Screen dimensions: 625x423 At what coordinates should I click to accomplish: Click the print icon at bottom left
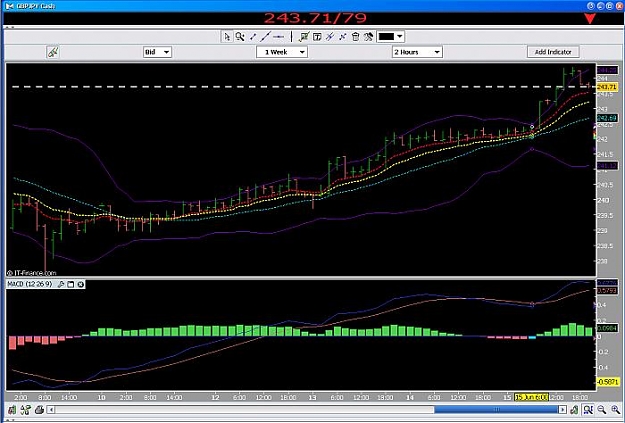coord(39,409)
